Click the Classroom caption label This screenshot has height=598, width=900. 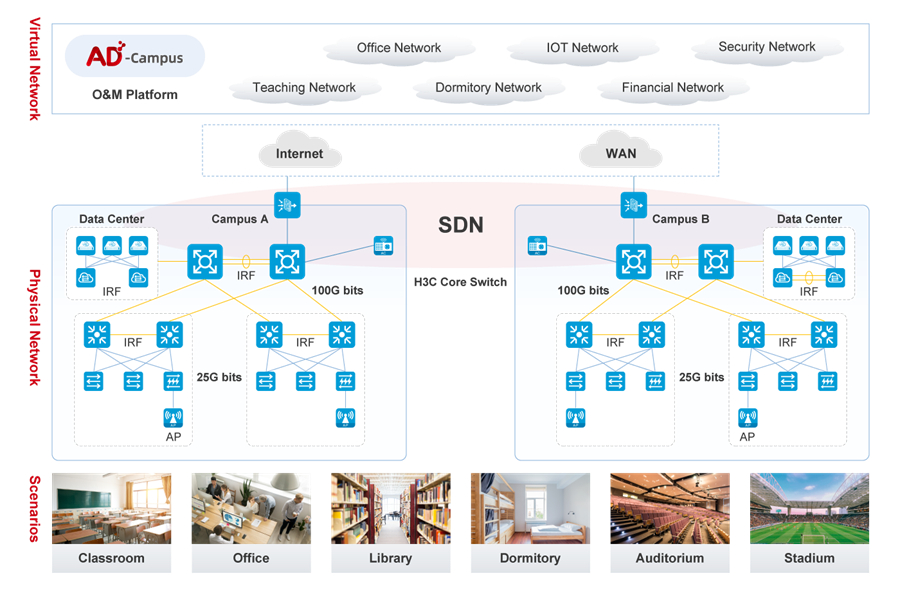pyautogui.click(x=111, y=558)
